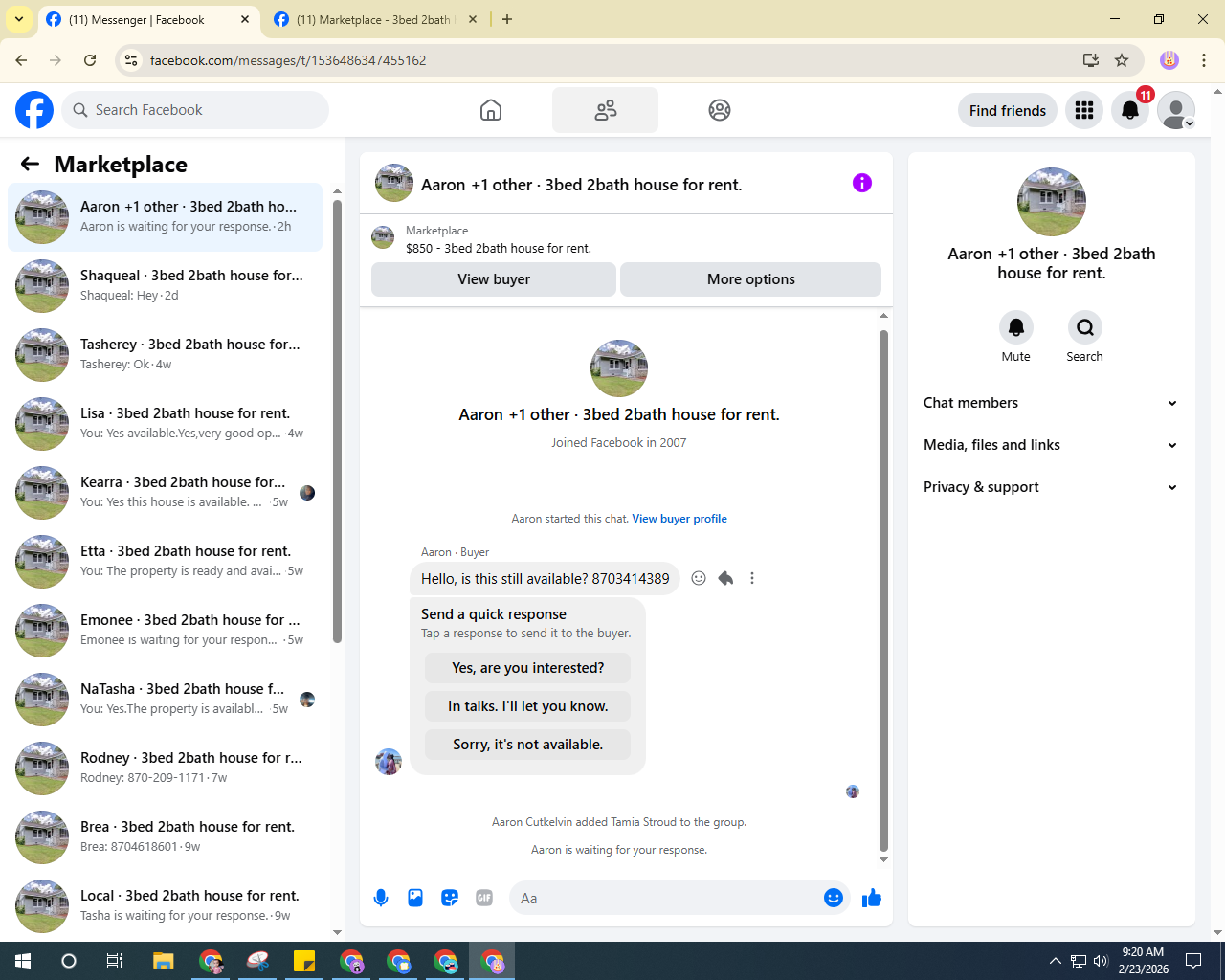Open the account profile menu
The image size is (1225, 980).
pyautogui.click(x=1176, y=110)
